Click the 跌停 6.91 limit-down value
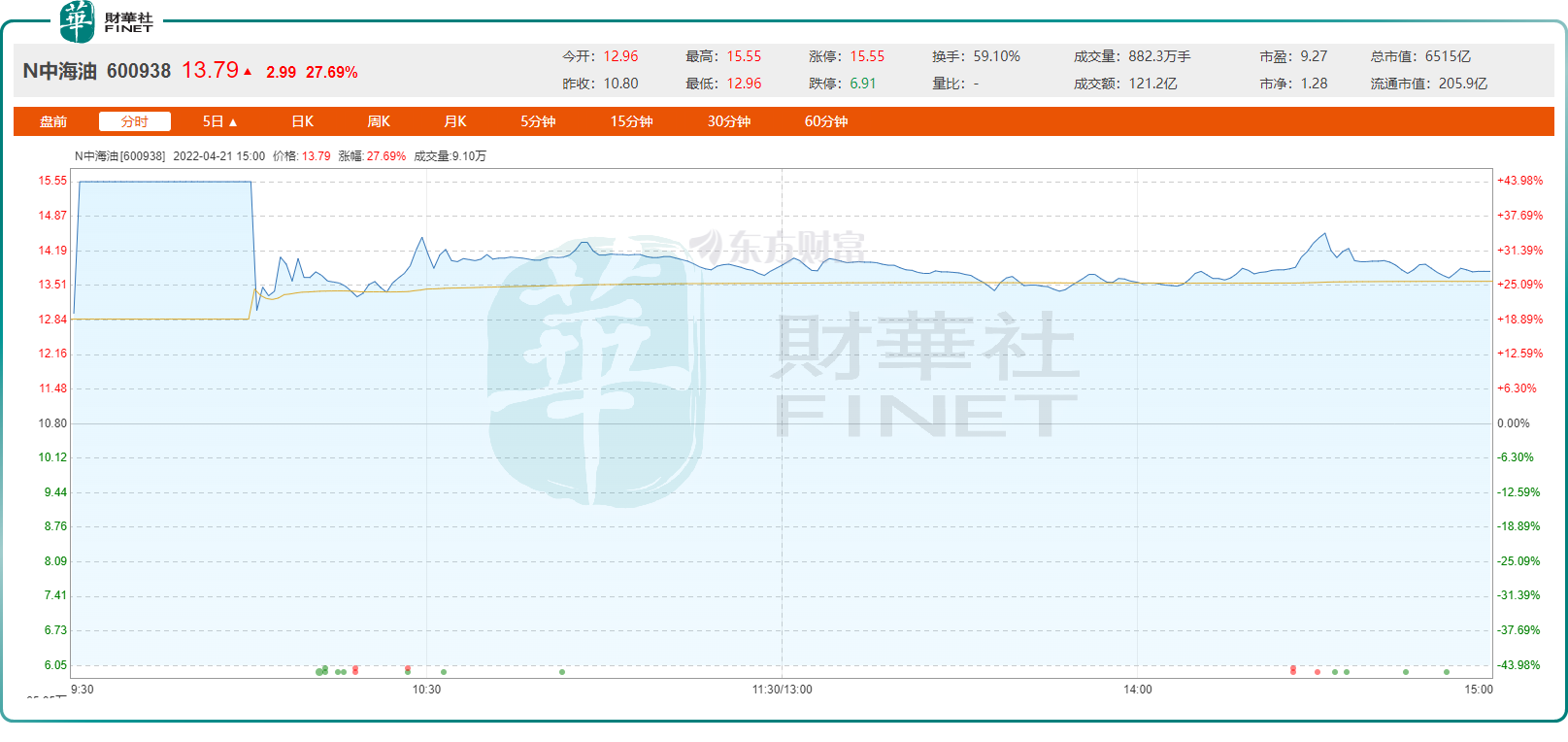 [843, 84]
